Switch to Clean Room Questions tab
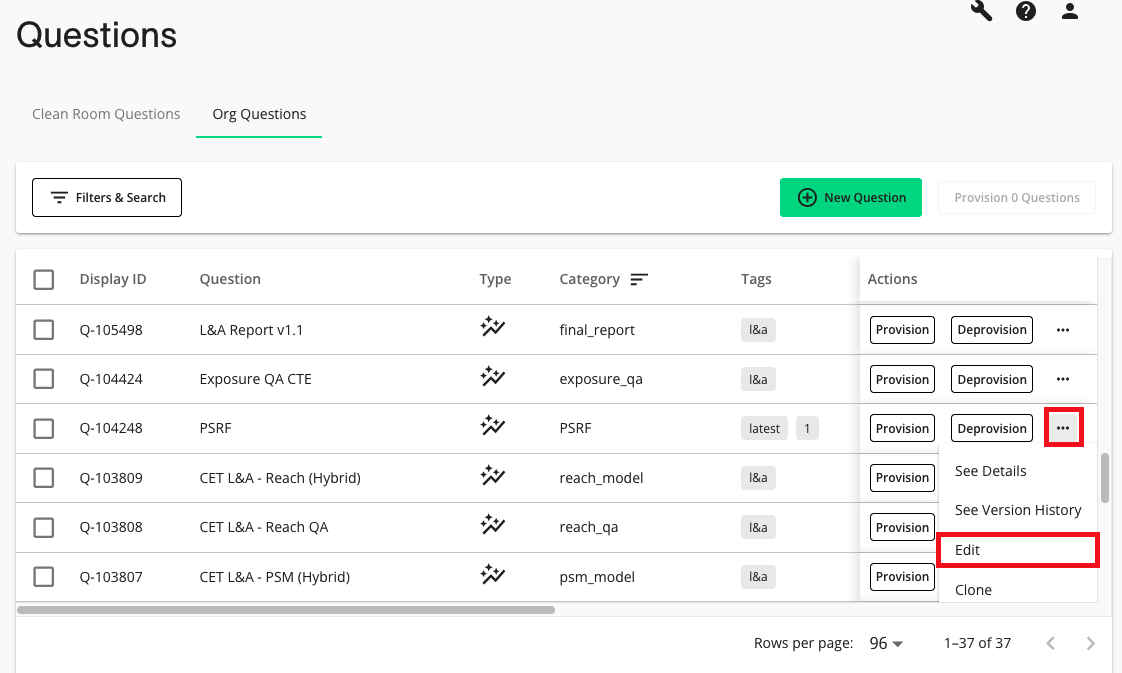 coord(106,114)
